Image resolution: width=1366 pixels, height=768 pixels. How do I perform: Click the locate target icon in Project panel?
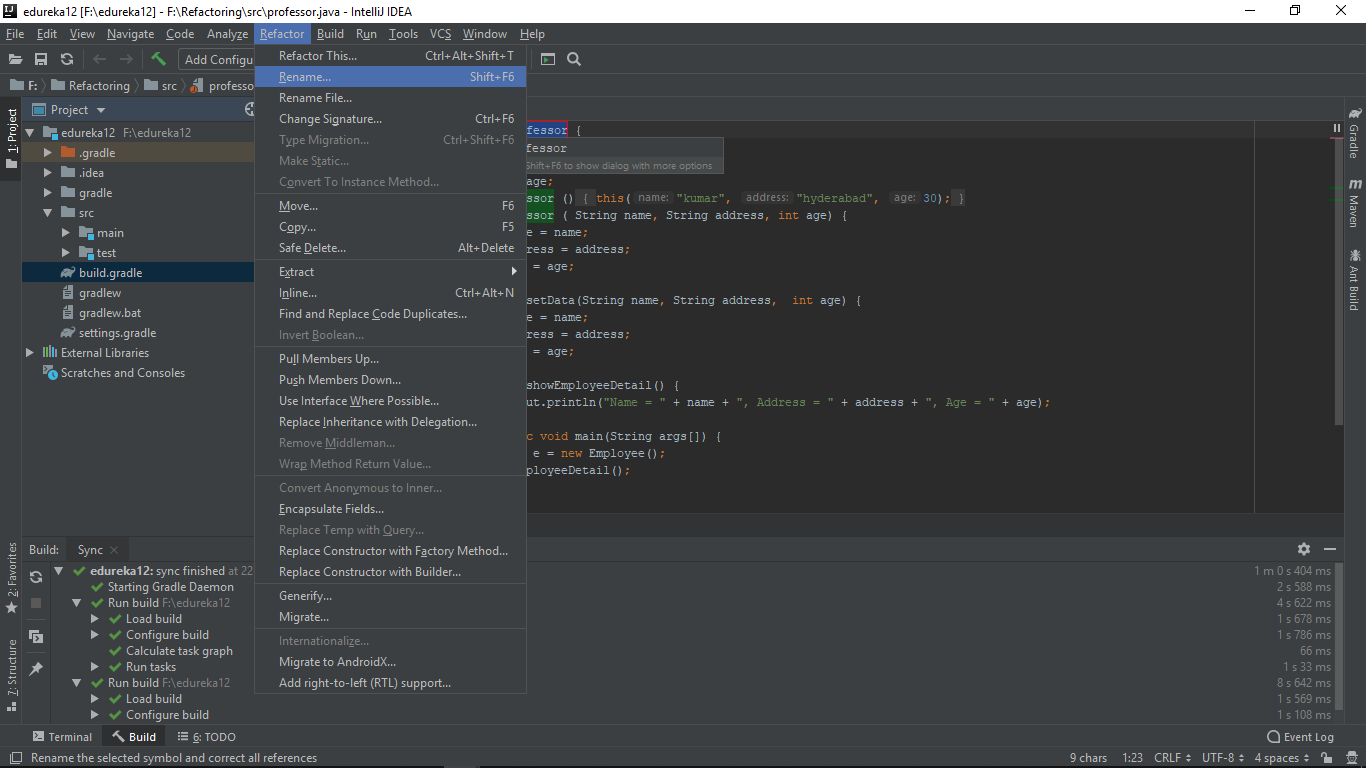[250, 110]
